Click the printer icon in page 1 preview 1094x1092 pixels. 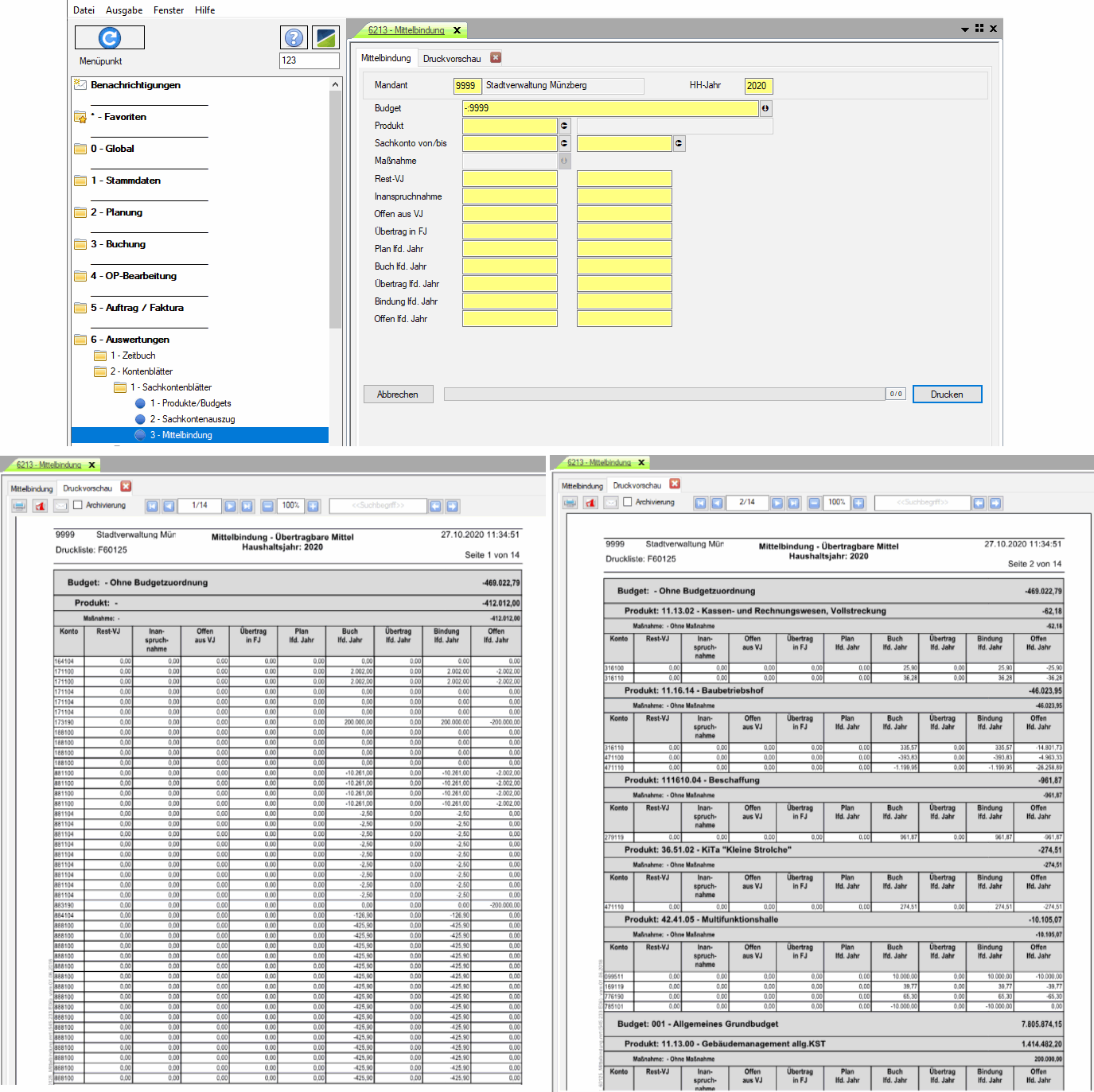tap(20, 506)
